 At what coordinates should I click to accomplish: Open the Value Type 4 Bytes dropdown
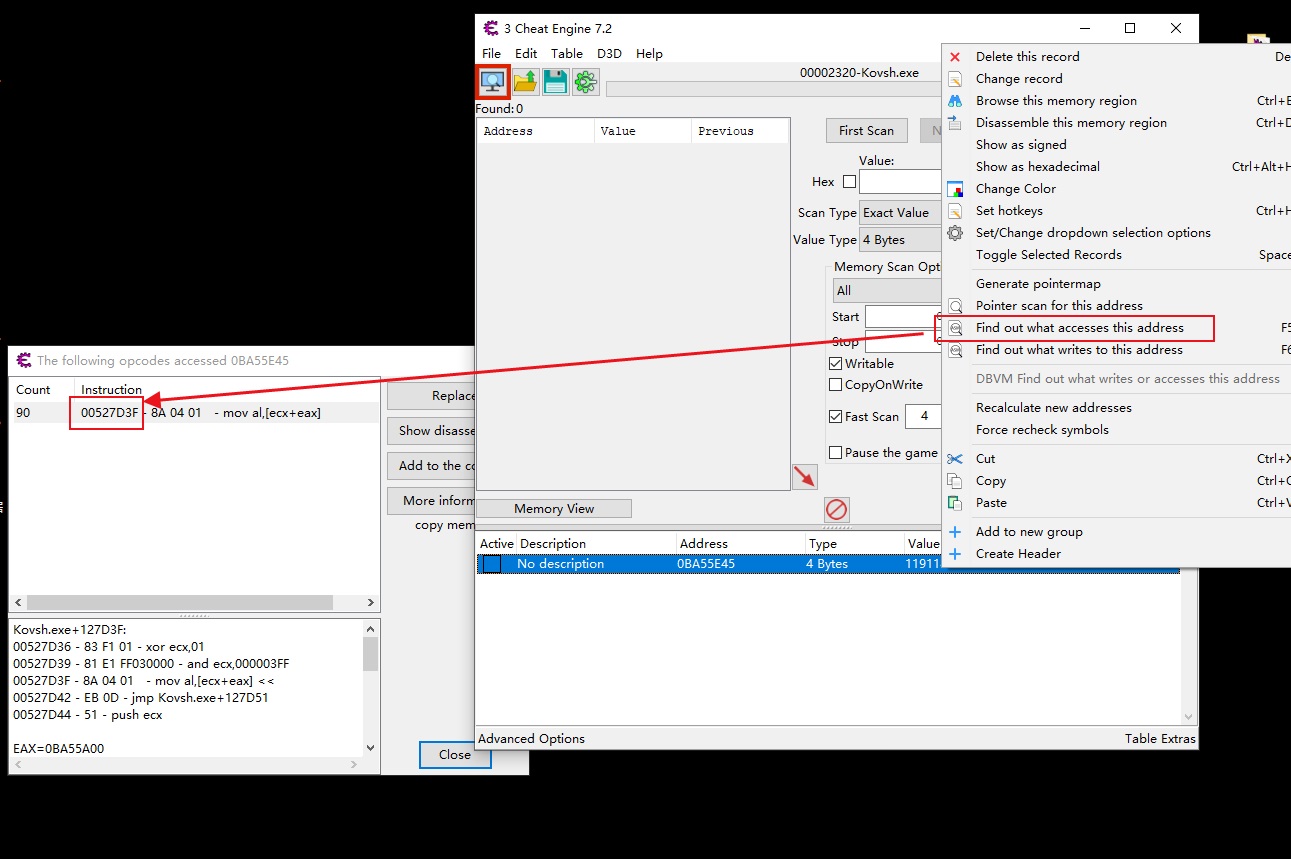click(x=900, y=240)
